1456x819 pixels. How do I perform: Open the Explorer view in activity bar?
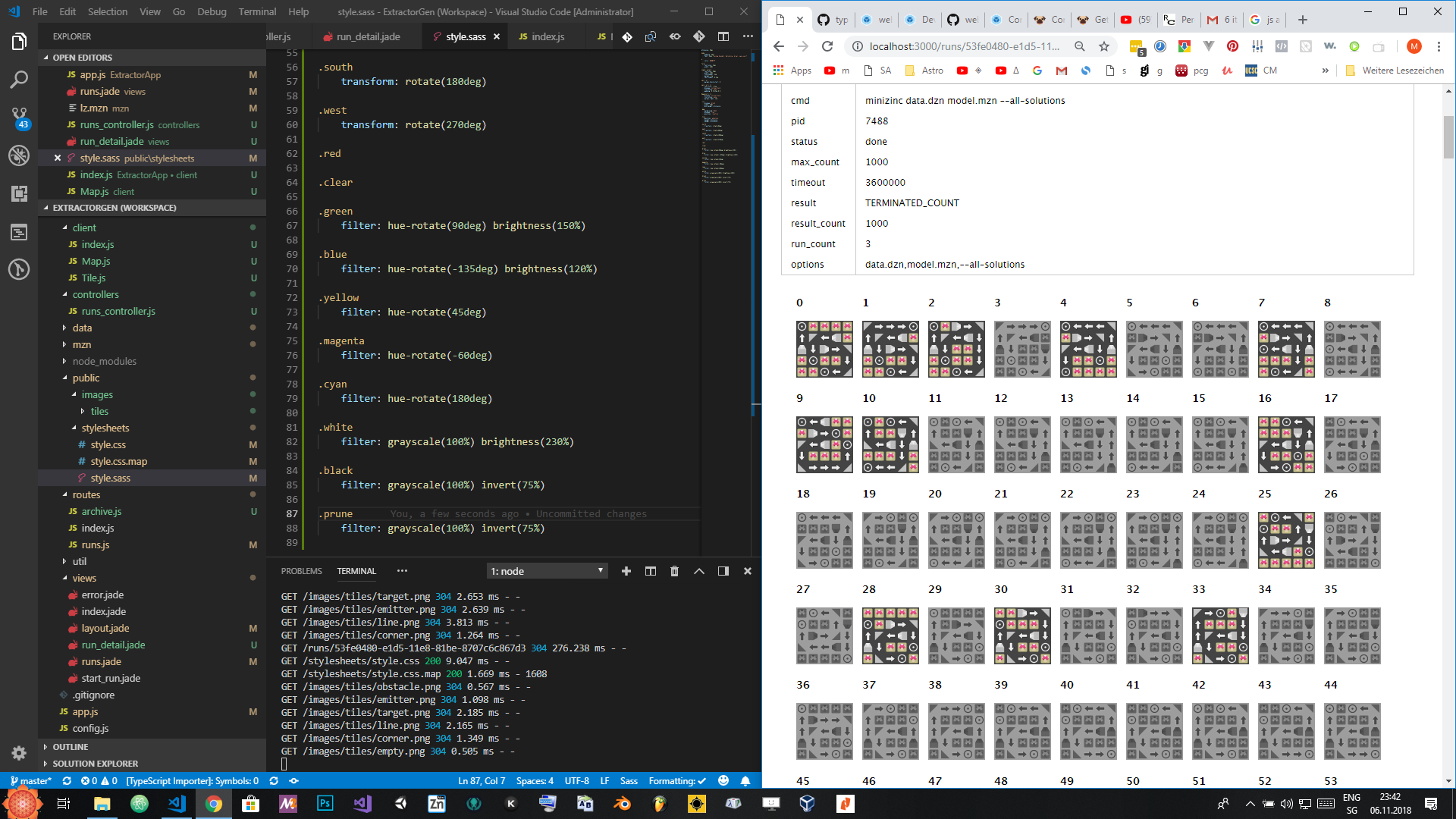point(19,41)
